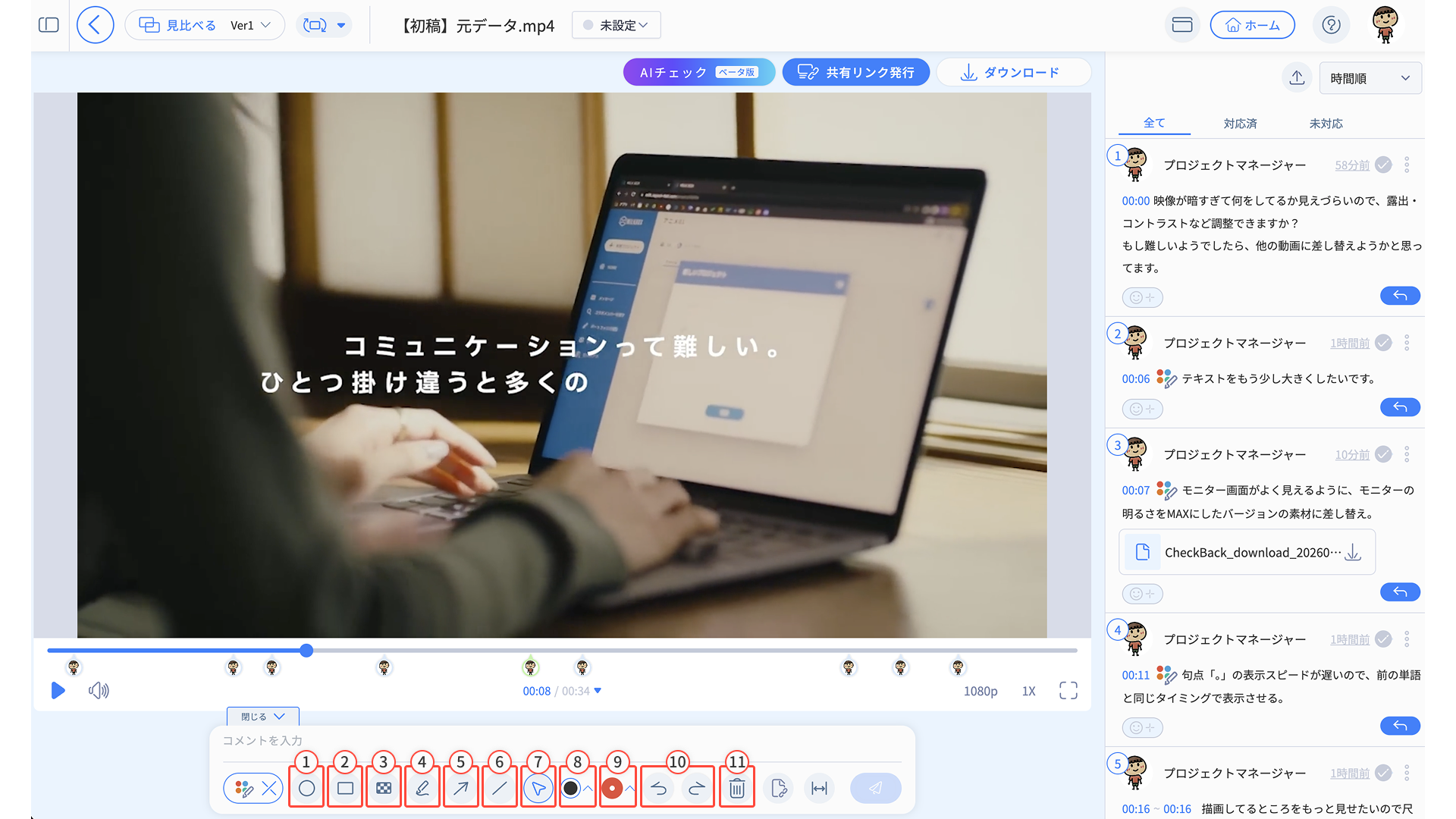Select the rectangle drawing tool
Screen dimensions: 1456x819
[345, 789]
